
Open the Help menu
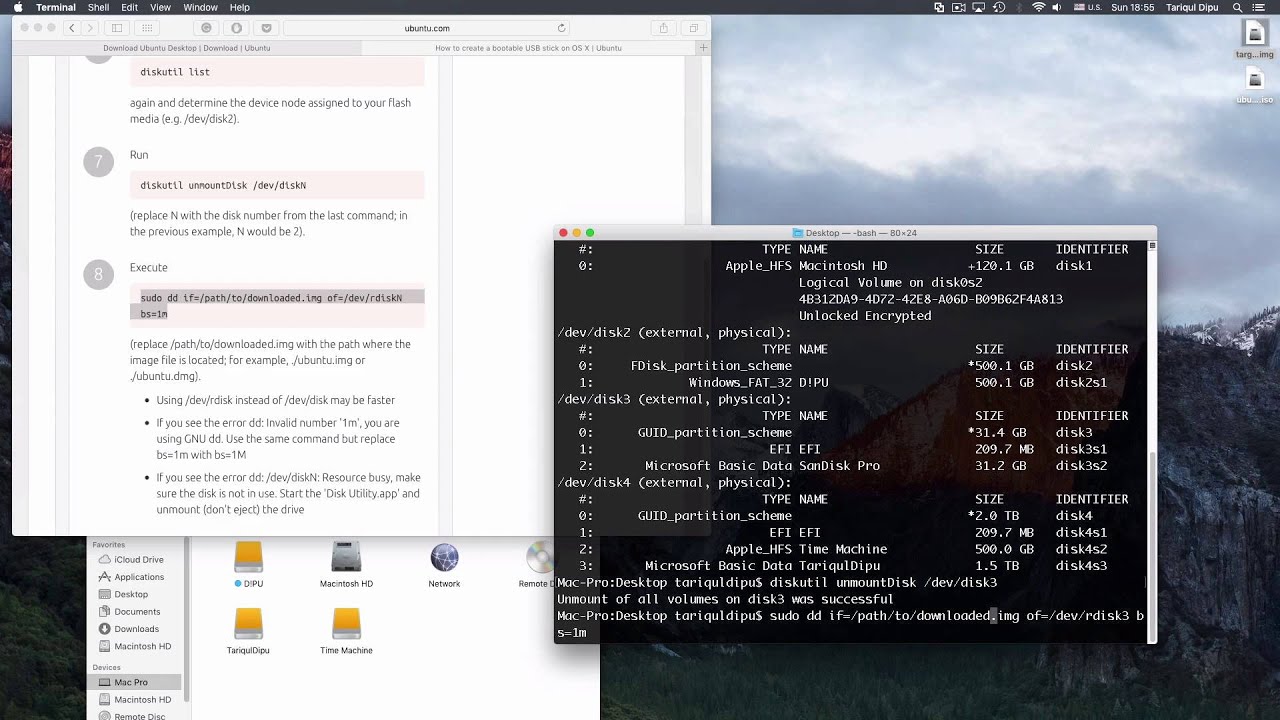pyautogui.click(x=240, y=7)
